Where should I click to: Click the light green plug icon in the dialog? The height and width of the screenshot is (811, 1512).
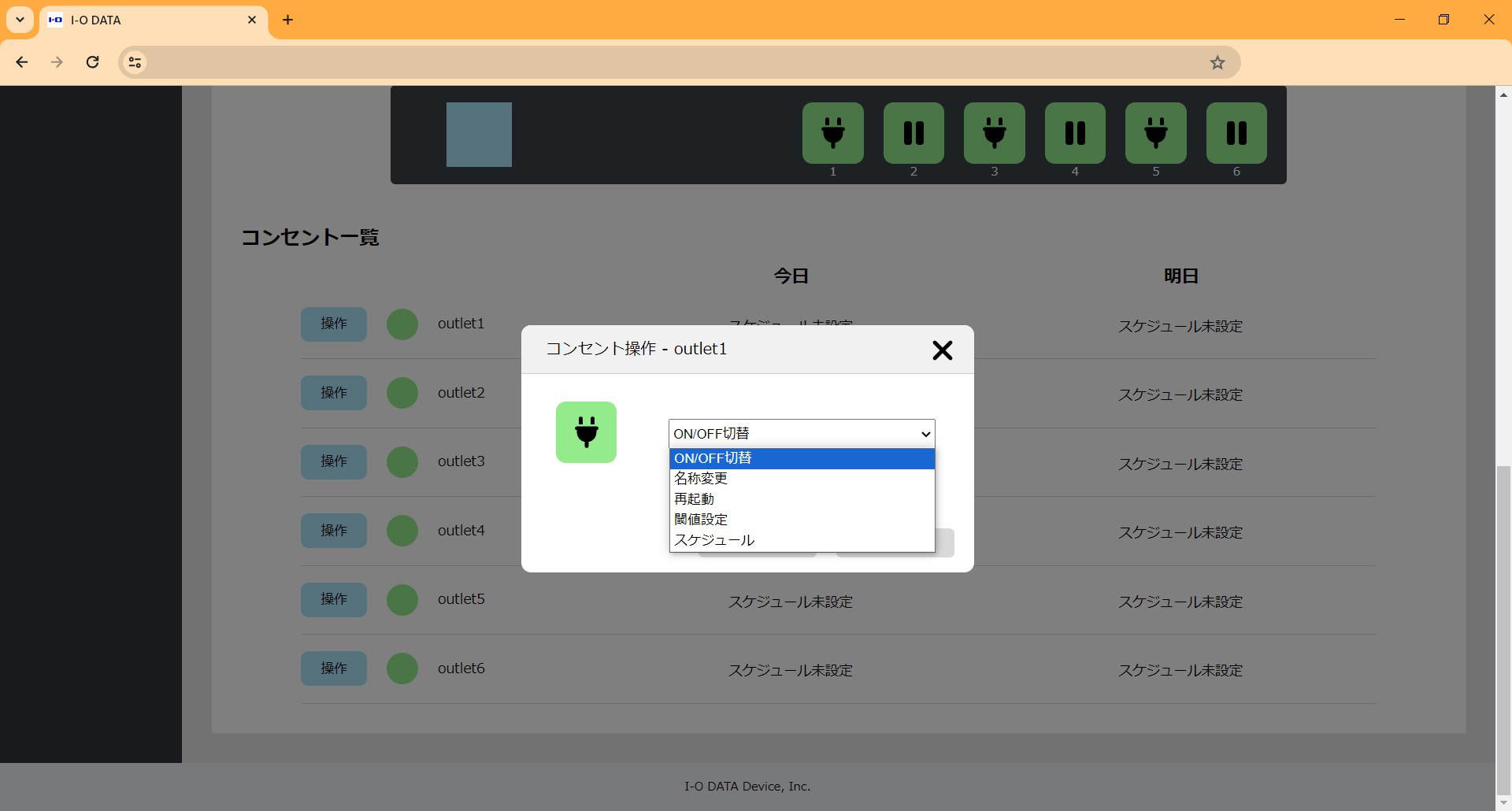click(x=586, y=432)
